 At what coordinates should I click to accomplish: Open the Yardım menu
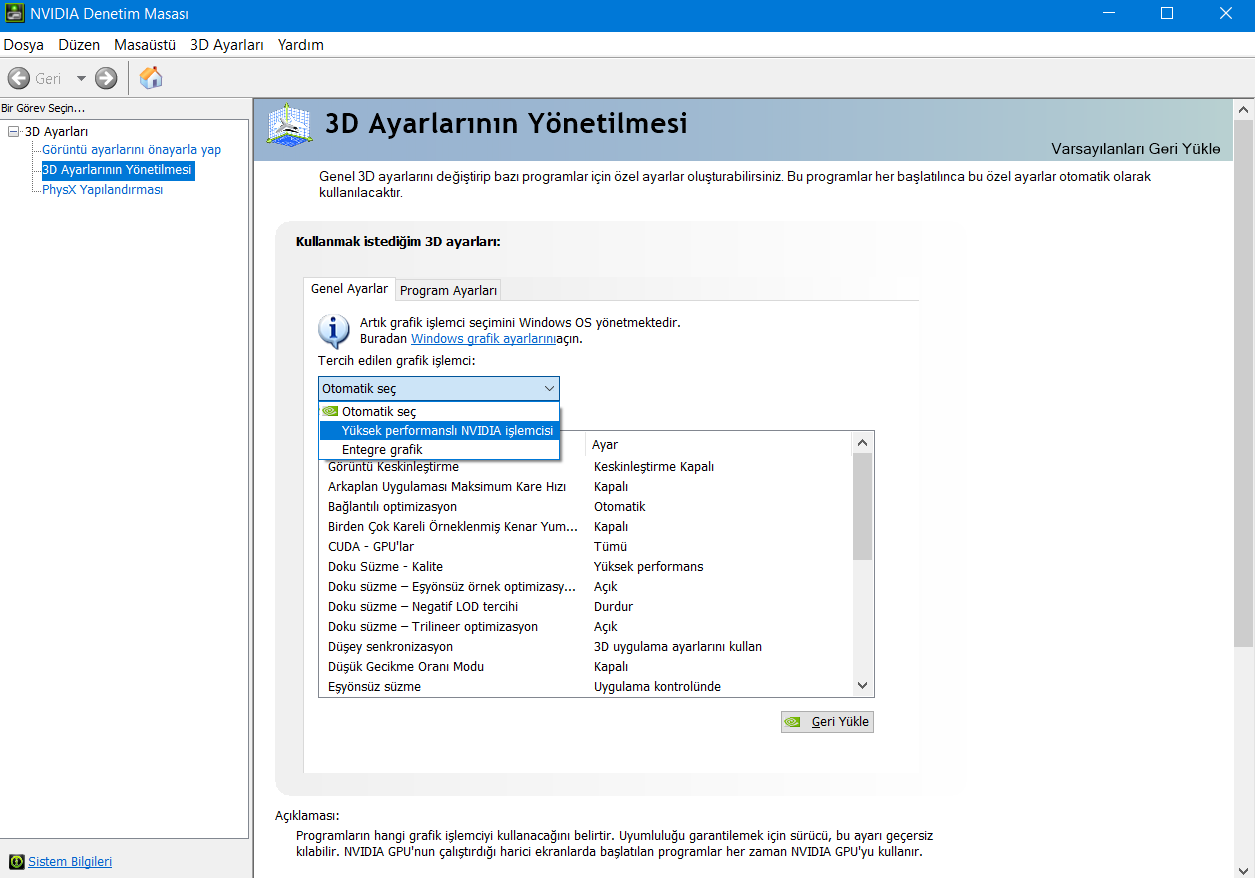(x=301, y=45)
